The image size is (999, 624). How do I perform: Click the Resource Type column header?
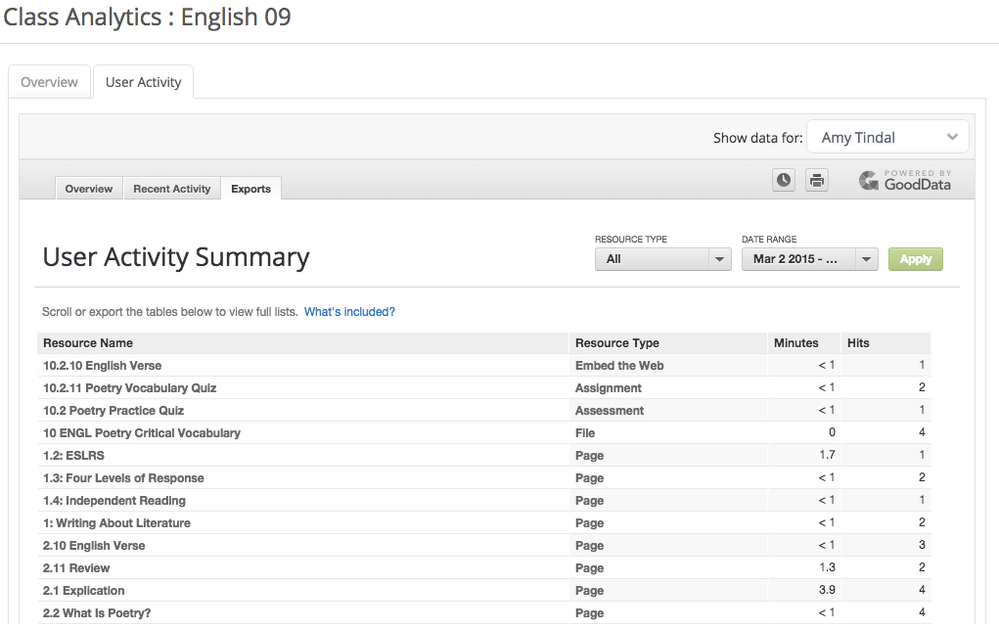(x=617, y=343)
